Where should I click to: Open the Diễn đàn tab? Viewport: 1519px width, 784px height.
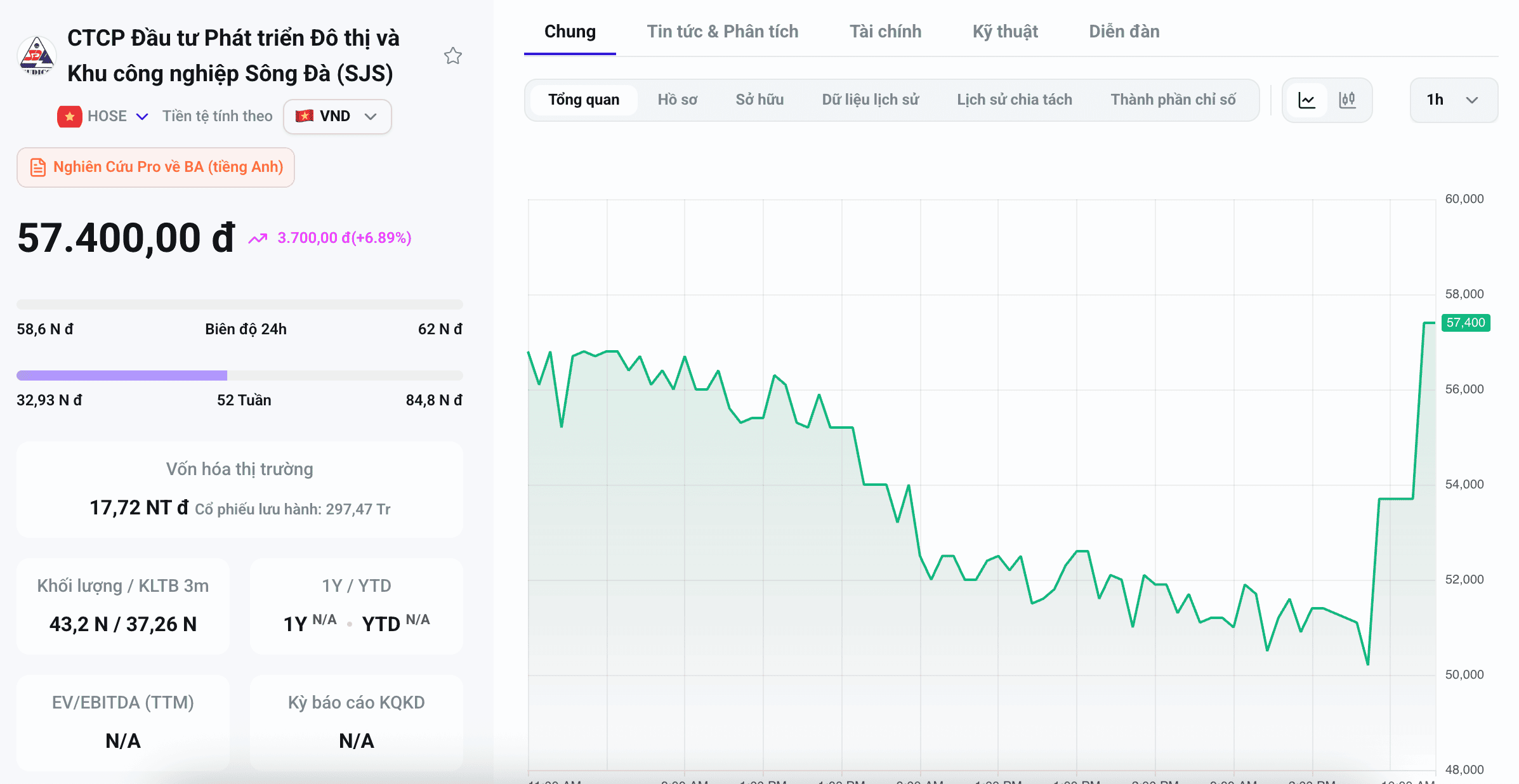1124,32
